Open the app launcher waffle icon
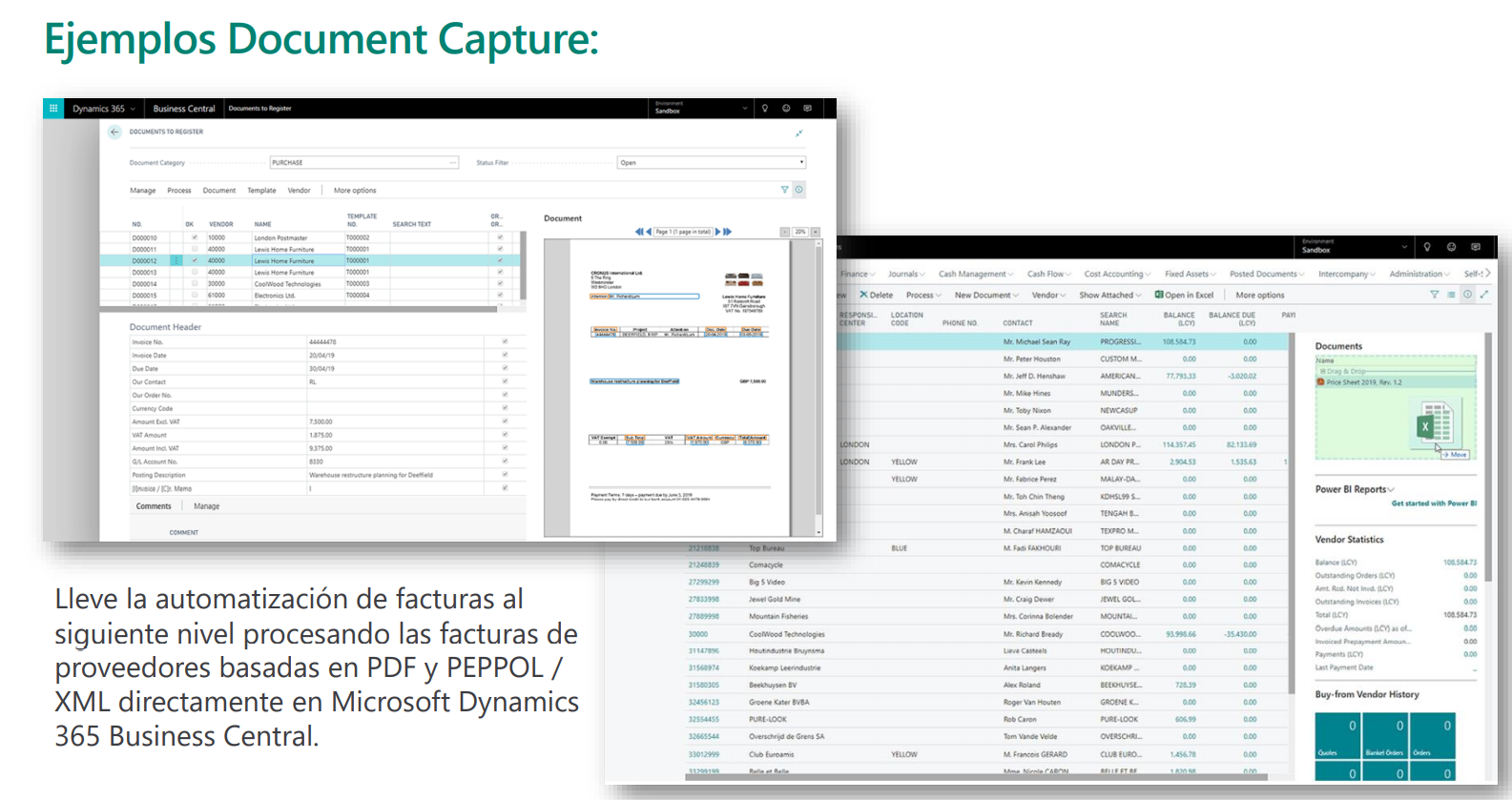The width and height of the screenshot is (1512, 800). tap(53, 109)
